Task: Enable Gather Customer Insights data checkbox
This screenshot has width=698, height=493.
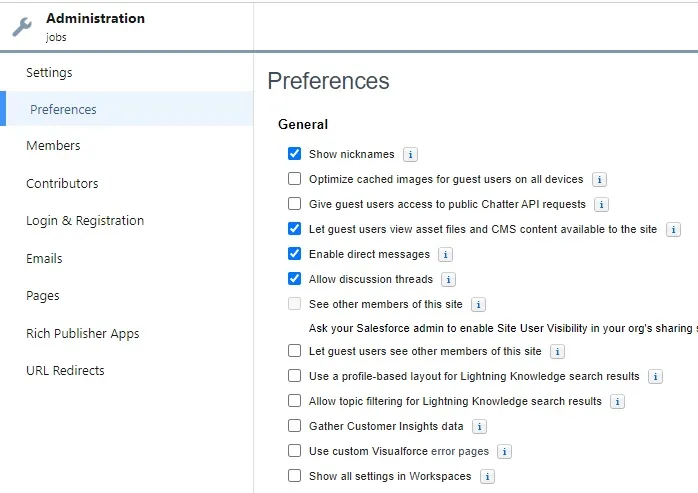Action: pyautogui.click(x=294, y=426)
